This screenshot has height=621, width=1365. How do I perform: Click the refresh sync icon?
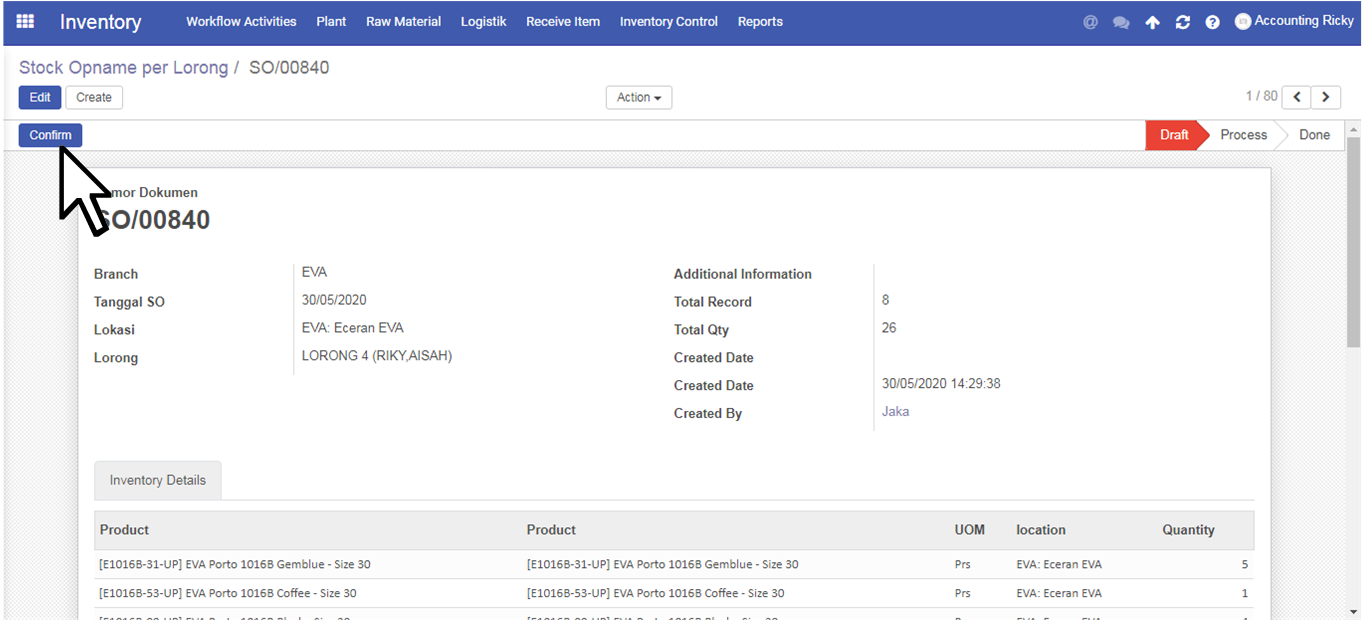pos(1182,22)
